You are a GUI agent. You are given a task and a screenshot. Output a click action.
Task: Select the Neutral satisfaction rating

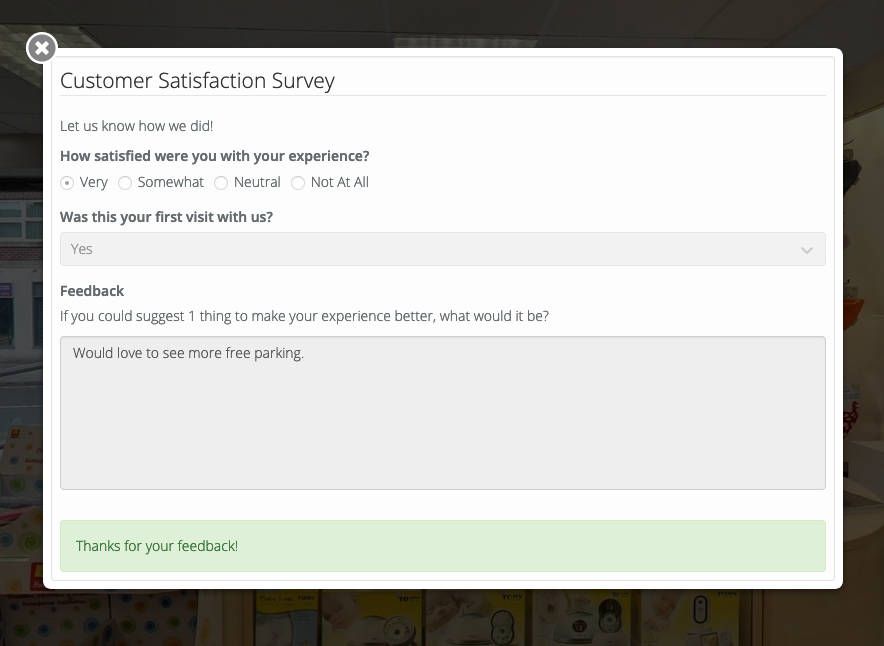220,182
